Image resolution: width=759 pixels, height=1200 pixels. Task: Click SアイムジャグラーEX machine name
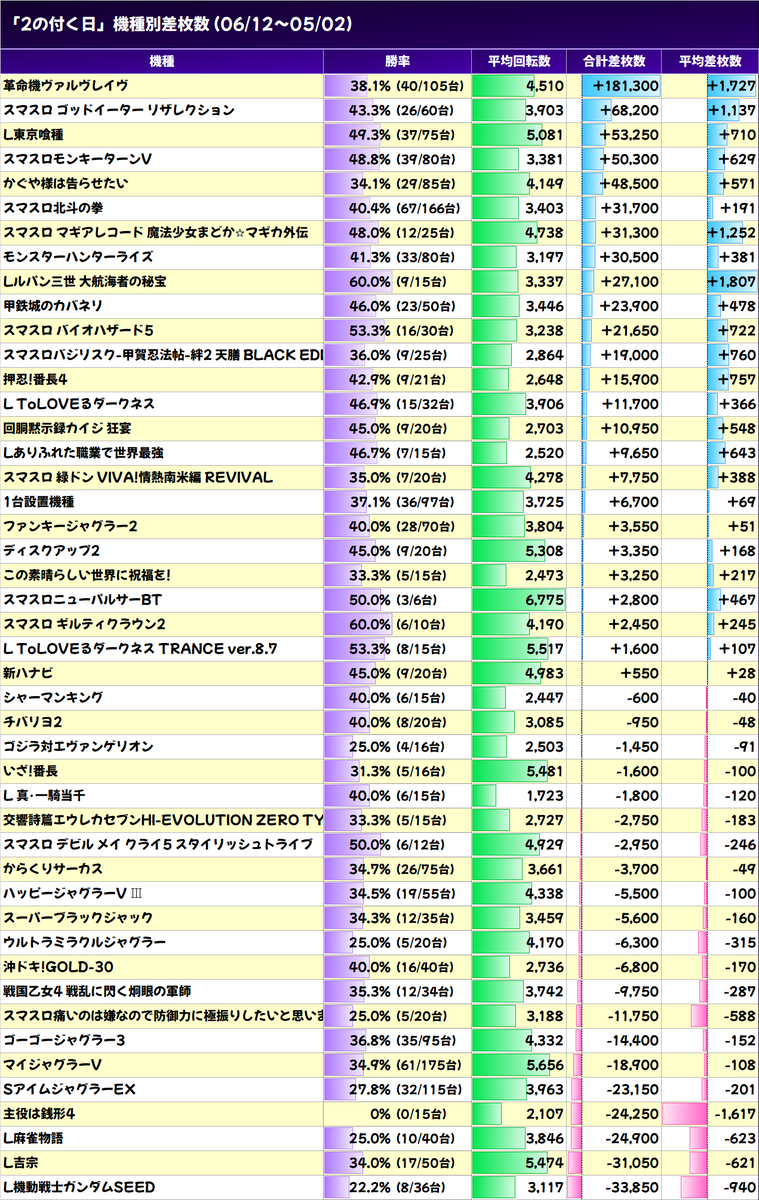69,1090
